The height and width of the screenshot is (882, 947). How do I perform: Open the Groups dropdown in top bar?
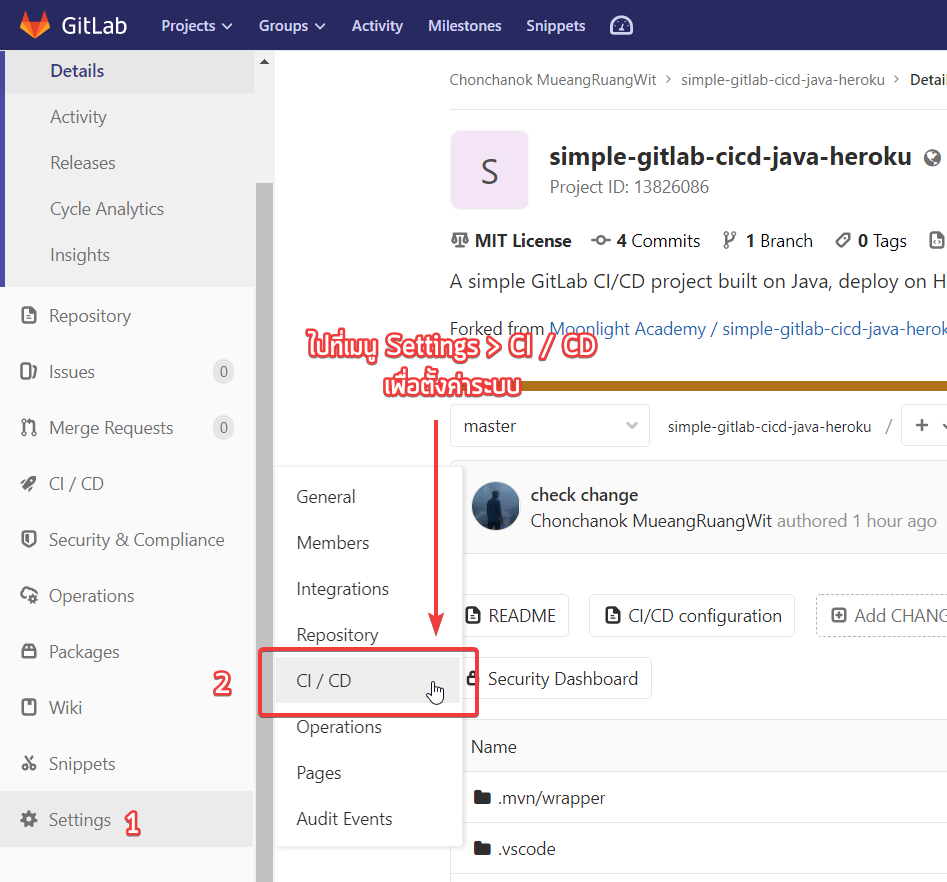292,26
